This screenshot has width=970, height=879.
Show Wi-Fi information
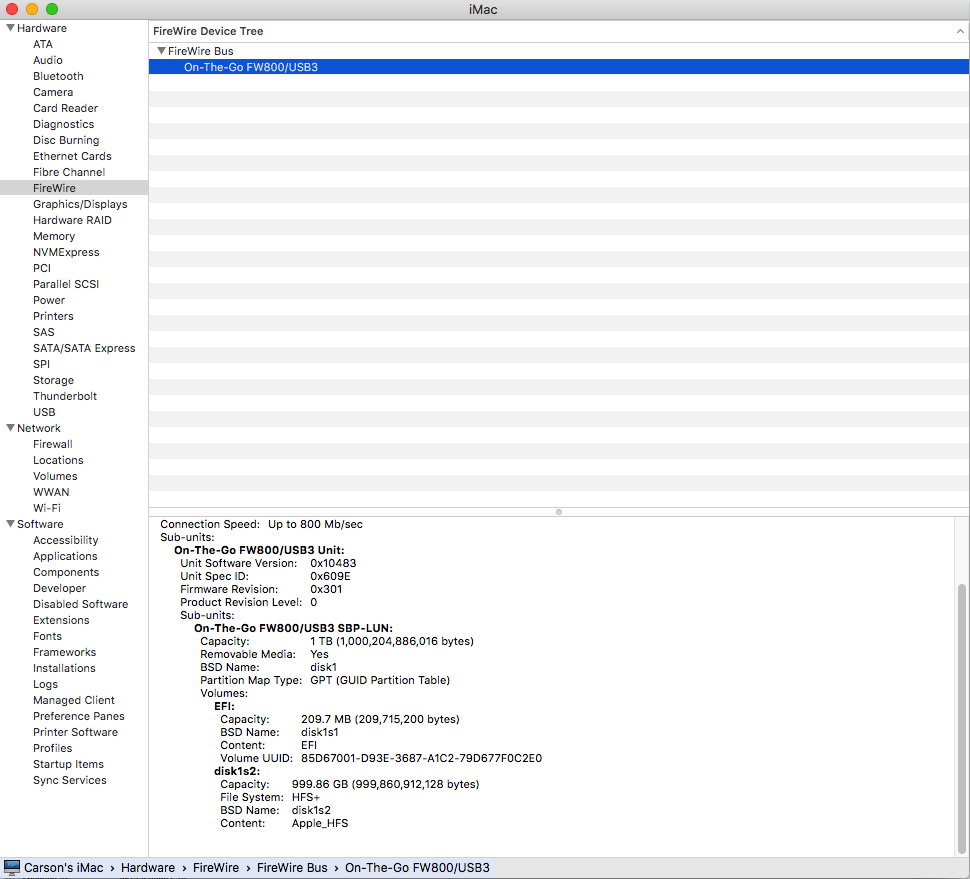pos(47,508)
